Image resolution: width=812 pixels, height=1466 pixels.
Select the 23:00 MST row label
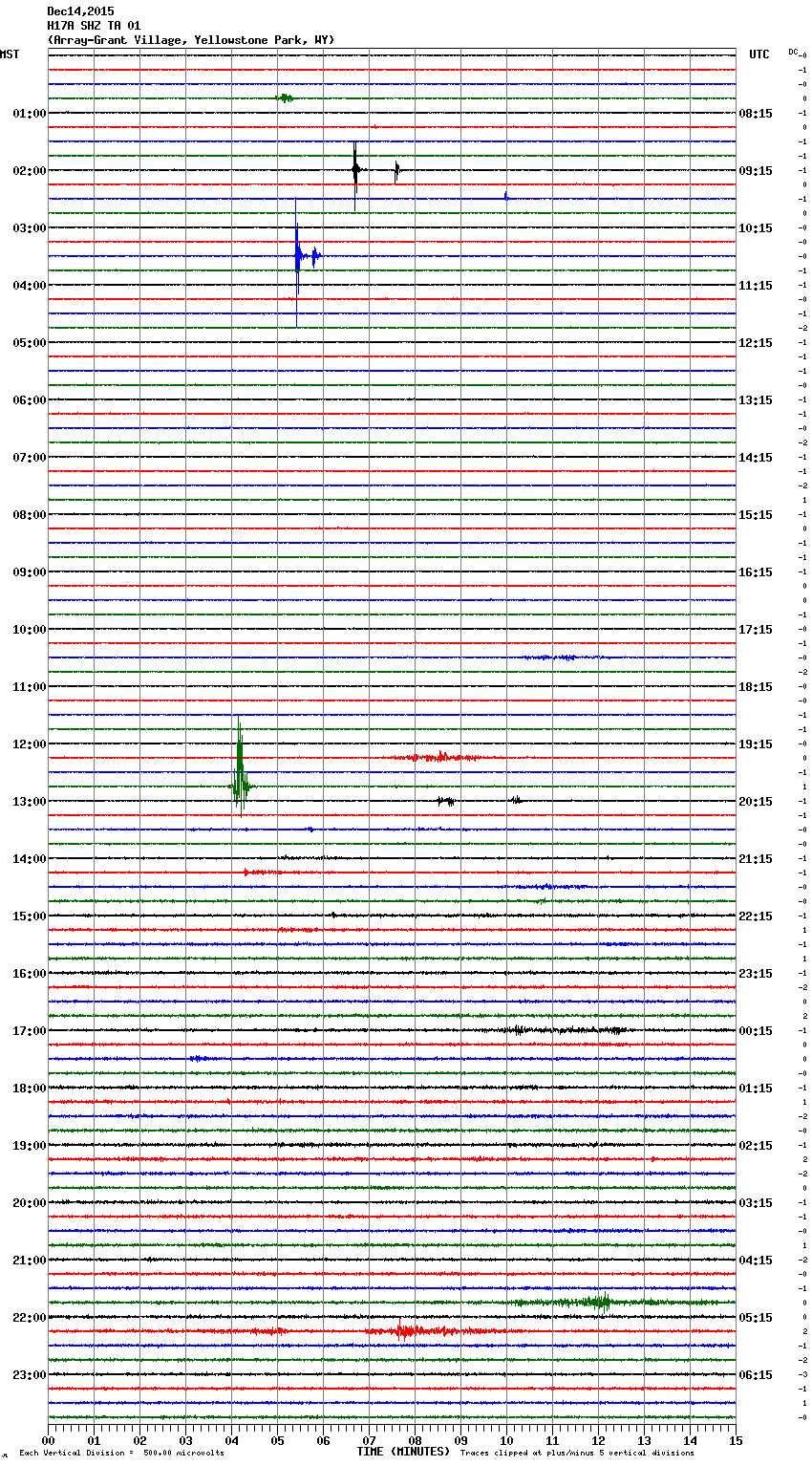[x=29, y=1375]
